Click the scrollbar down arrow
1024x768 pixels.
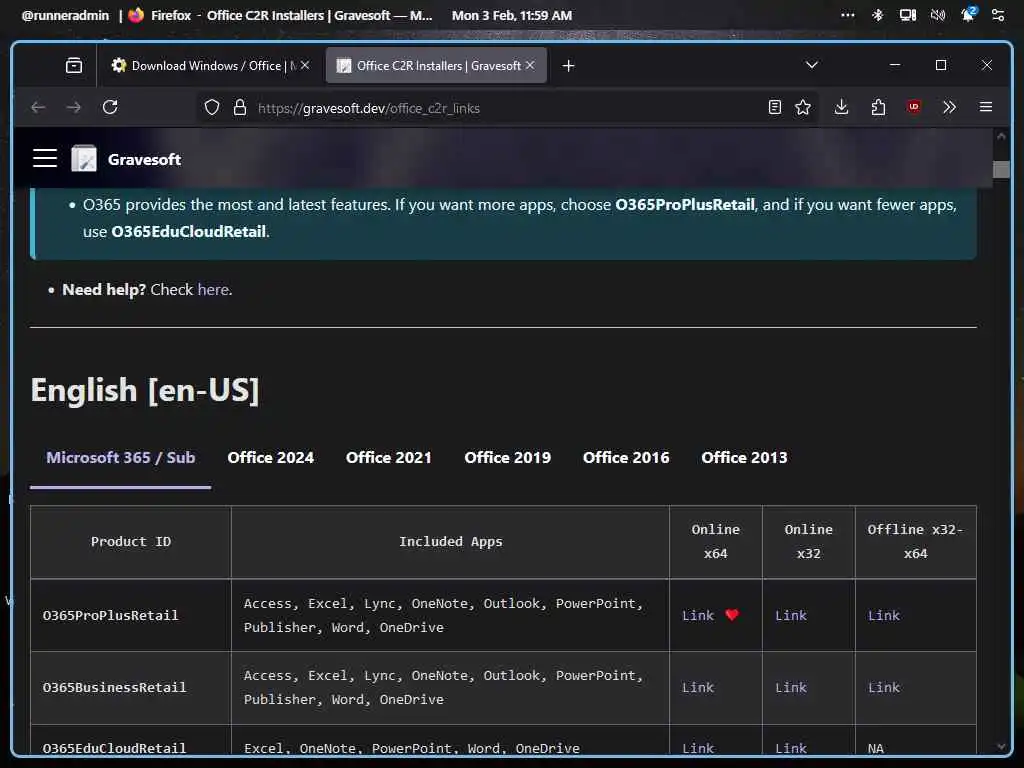[x=1000, y=746]
